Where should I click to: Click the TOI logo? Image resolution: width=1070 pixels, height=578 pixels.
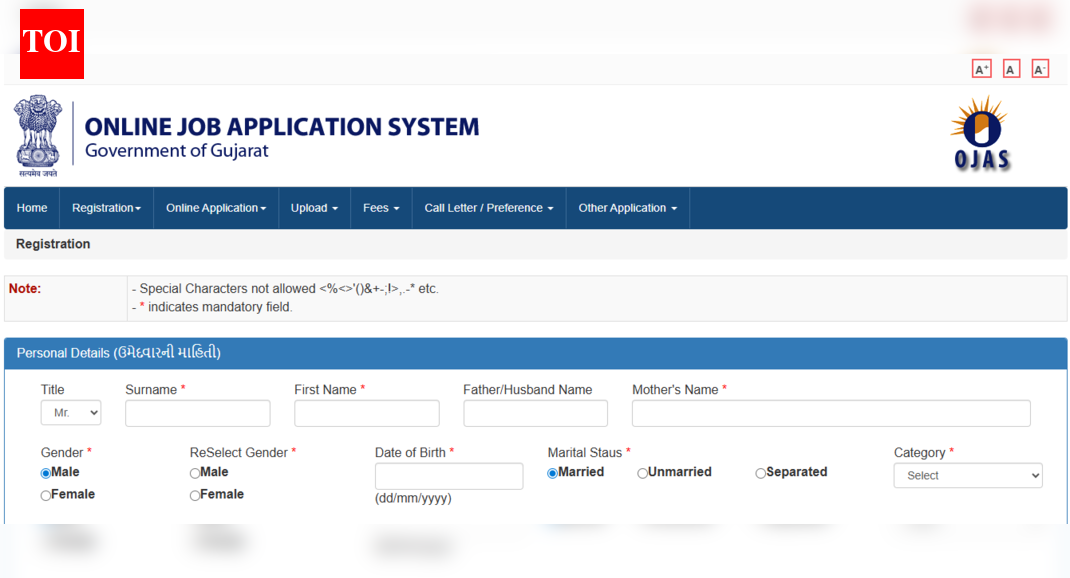click(51, 44)
